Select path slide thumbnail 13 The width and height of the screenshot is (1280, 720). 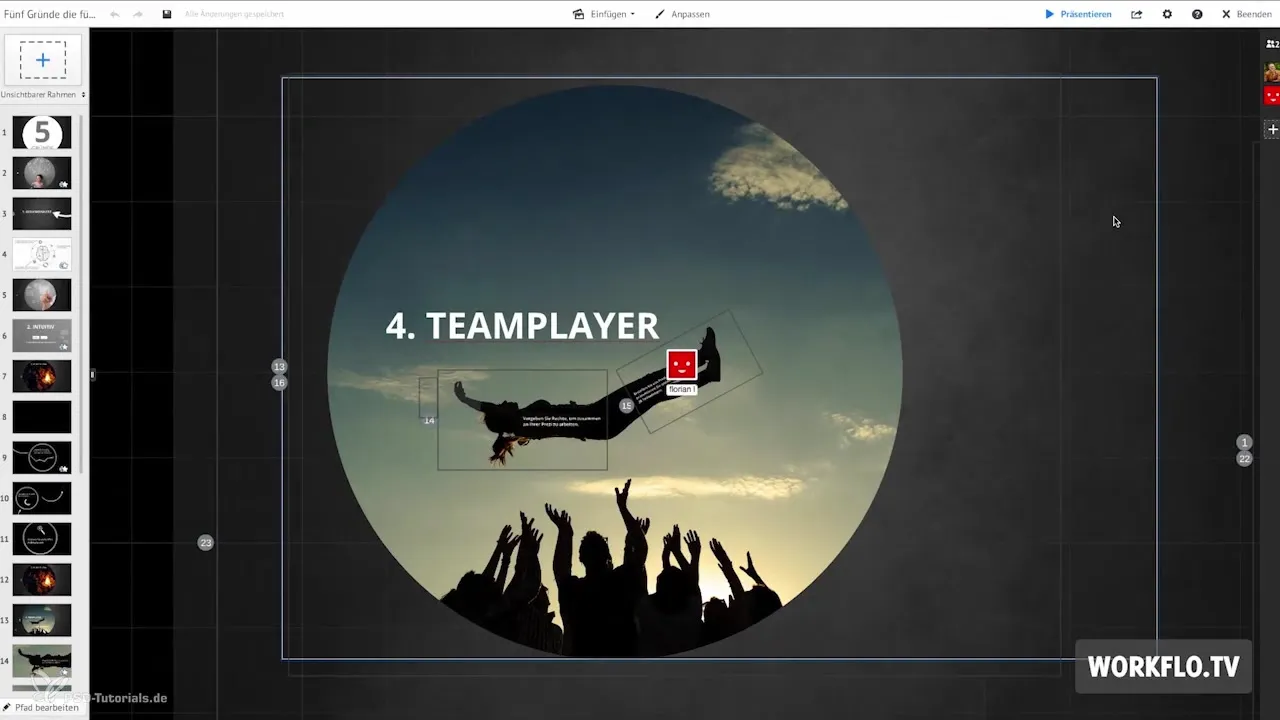[42, 620]
